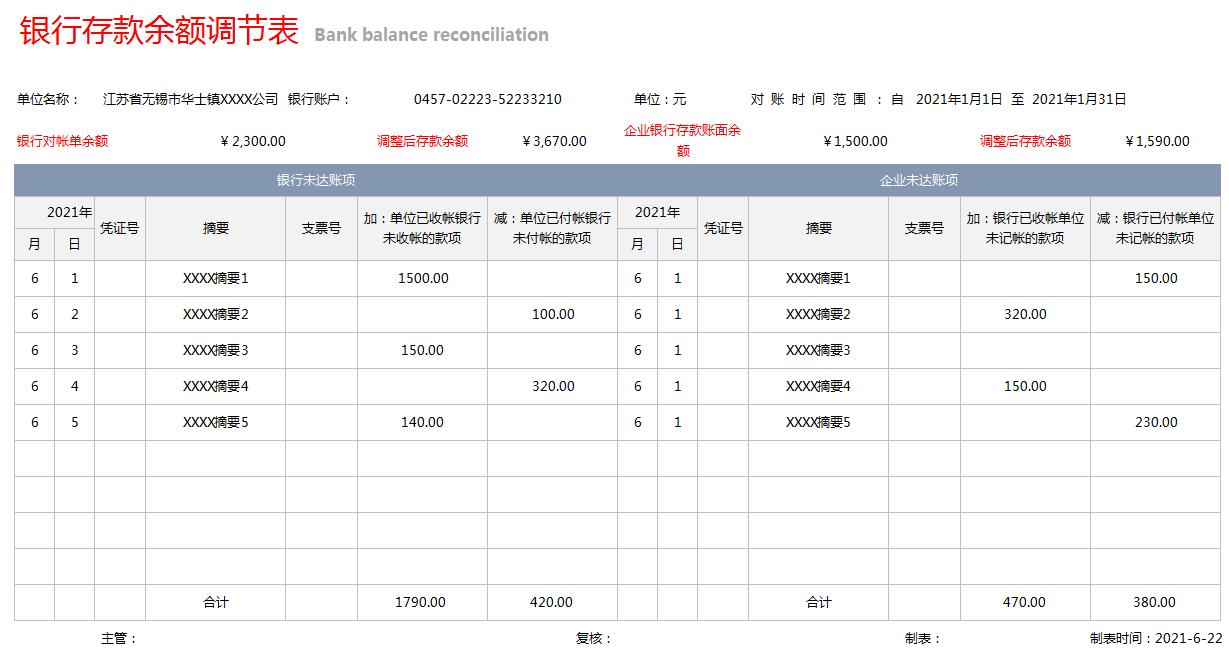Click the XXXX摘要1 cell under bank items
The image size is (1229, 654).
[217, 278]
